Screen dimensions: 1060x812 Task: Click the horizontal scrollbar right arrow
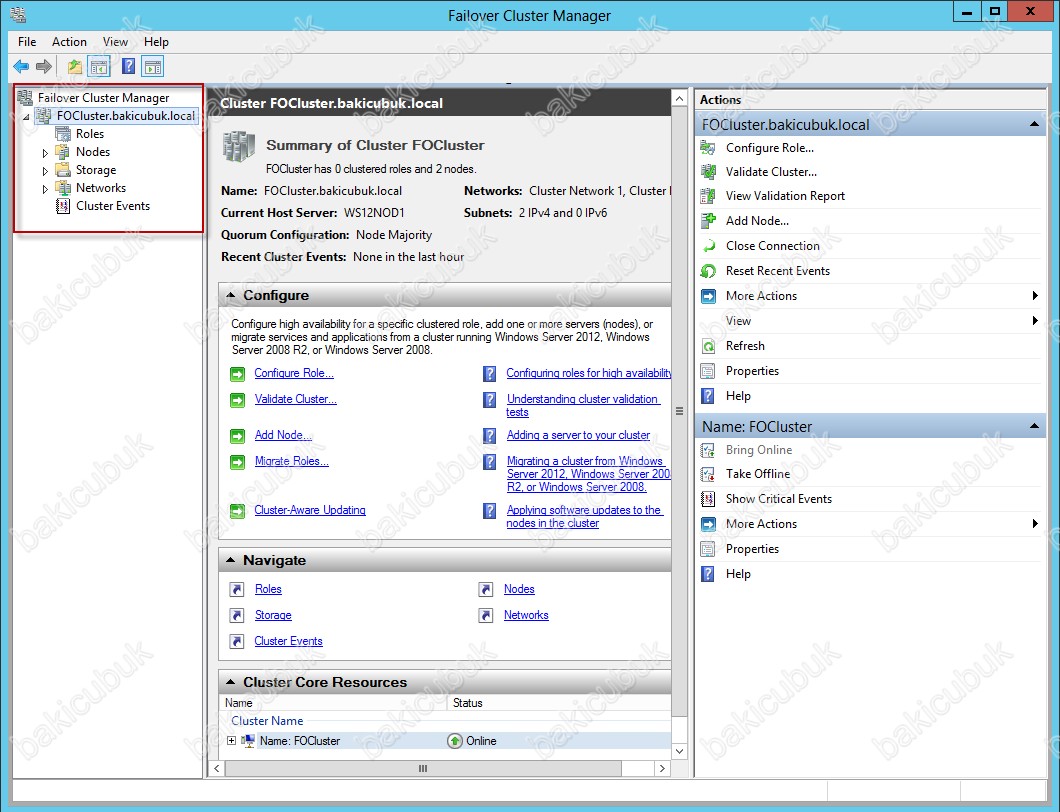(x=662, y=769)
